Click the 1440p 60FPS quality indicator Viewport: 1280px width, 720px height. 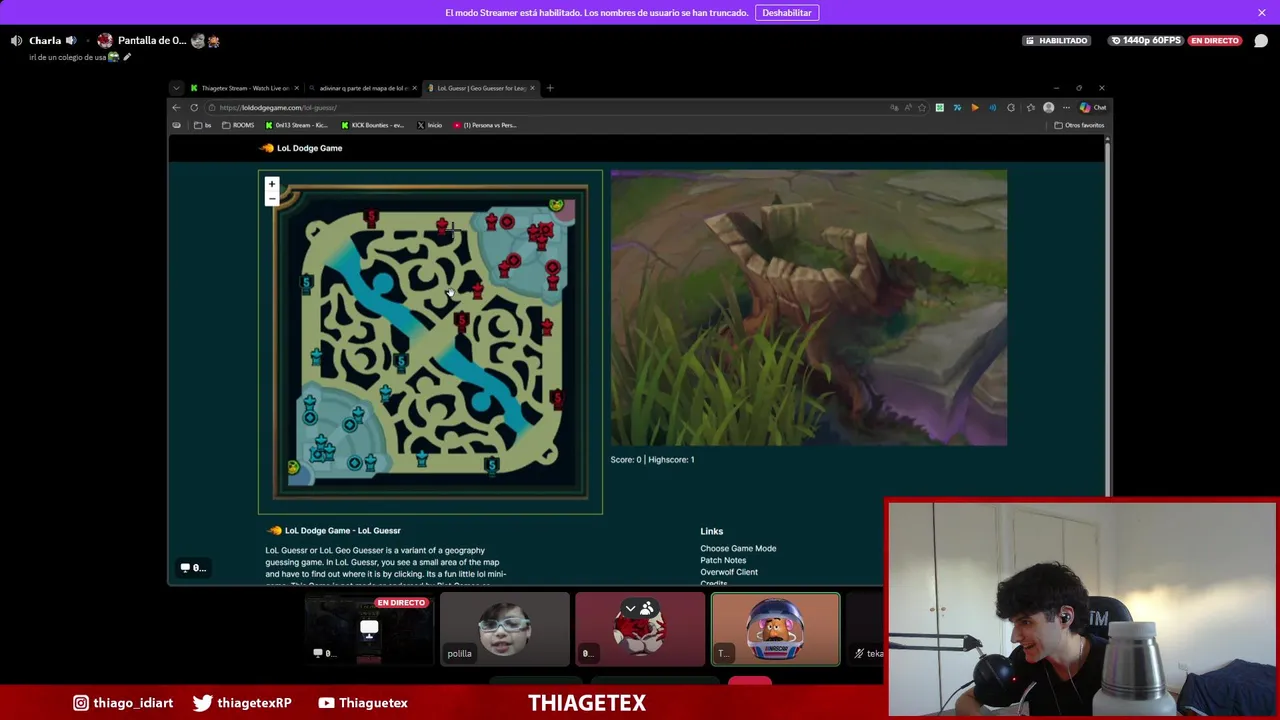coord(1146,41)
